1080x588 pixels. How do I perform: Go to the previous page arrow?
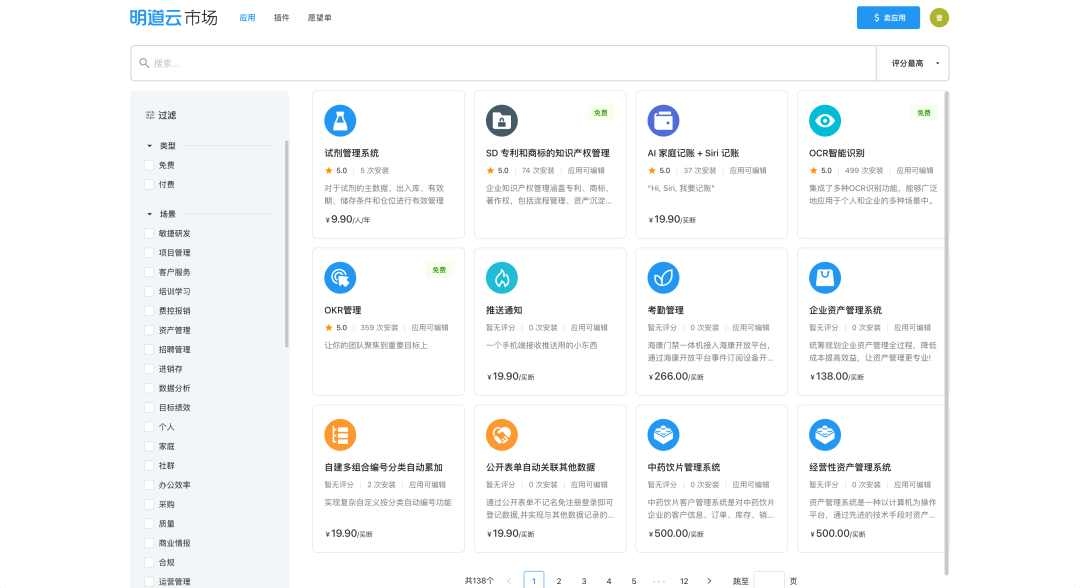coord(509,581)
